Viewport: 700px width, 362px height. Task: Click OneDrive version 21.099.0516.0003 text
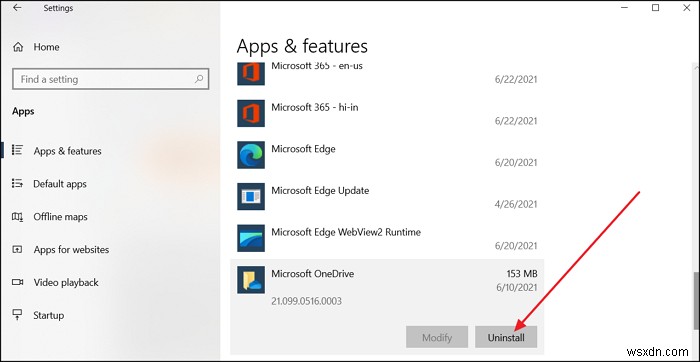pos(306,301)
